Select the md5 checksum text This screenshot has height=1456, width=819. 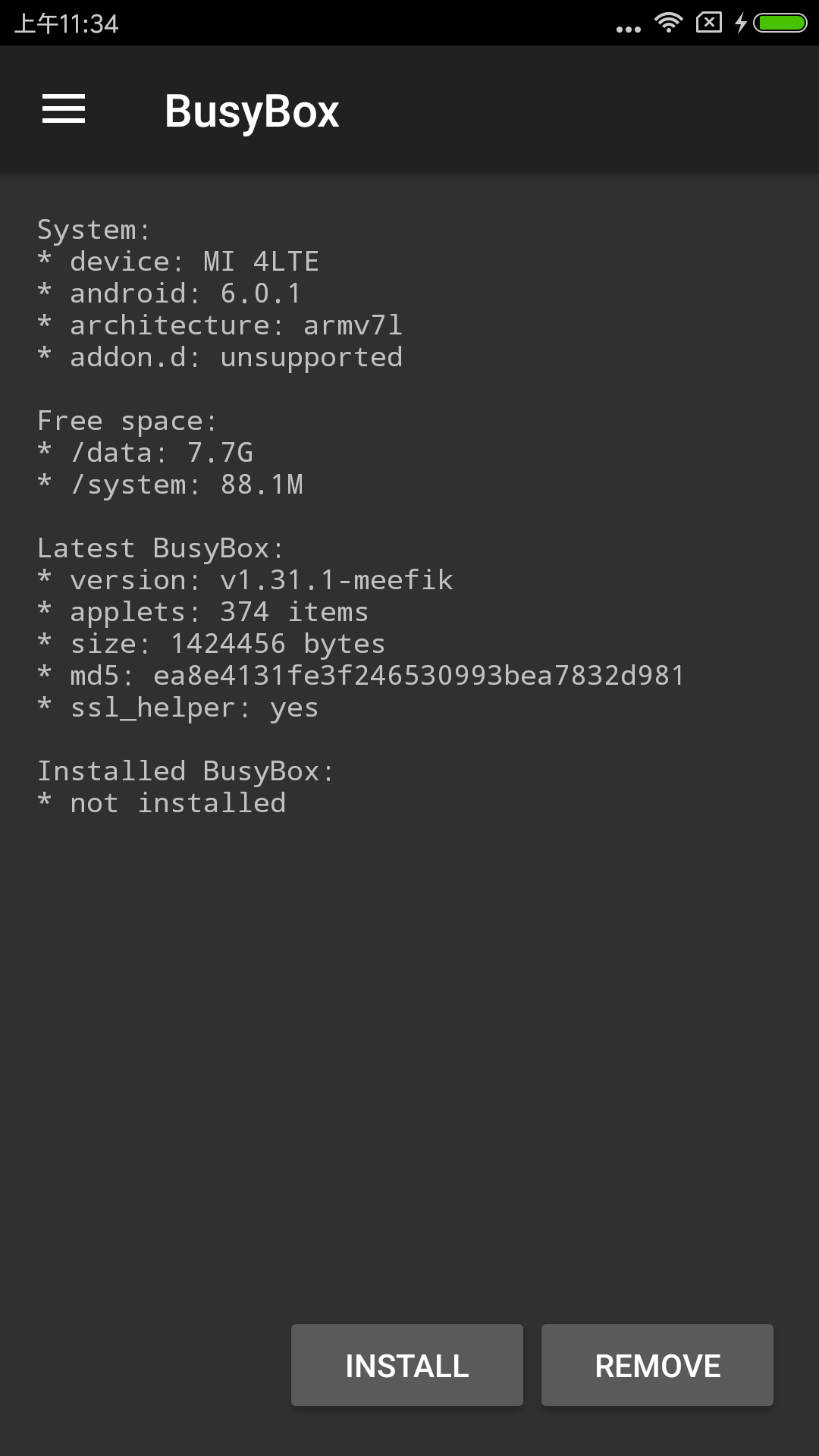[x=362, y=675]
